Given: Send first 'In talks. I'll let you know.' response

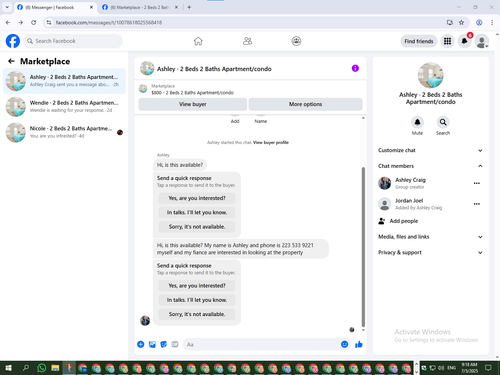Looking at the screenshot, I should pyautogui.click(x=197, y=212).
